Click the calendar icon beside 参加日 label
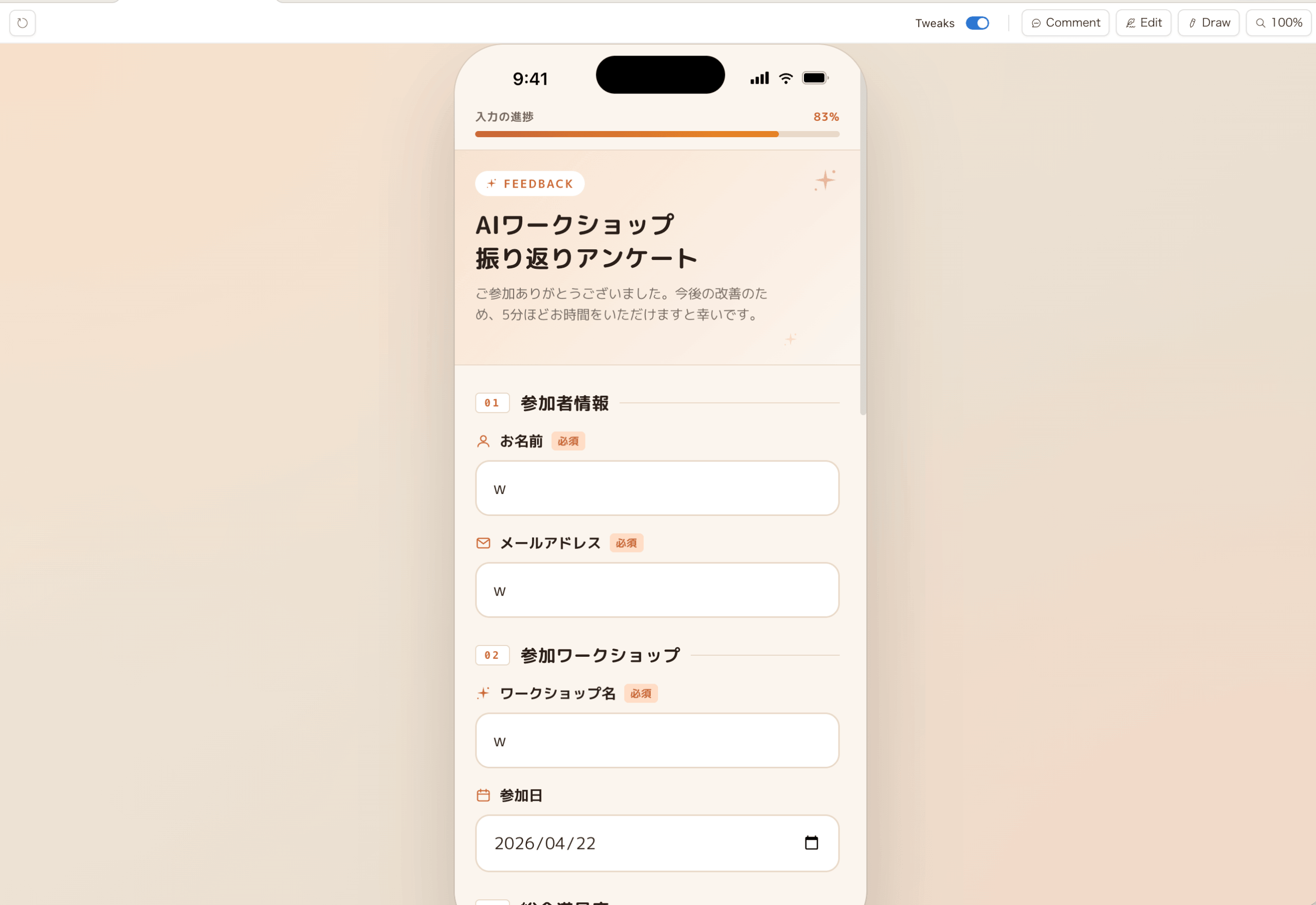 483,796
